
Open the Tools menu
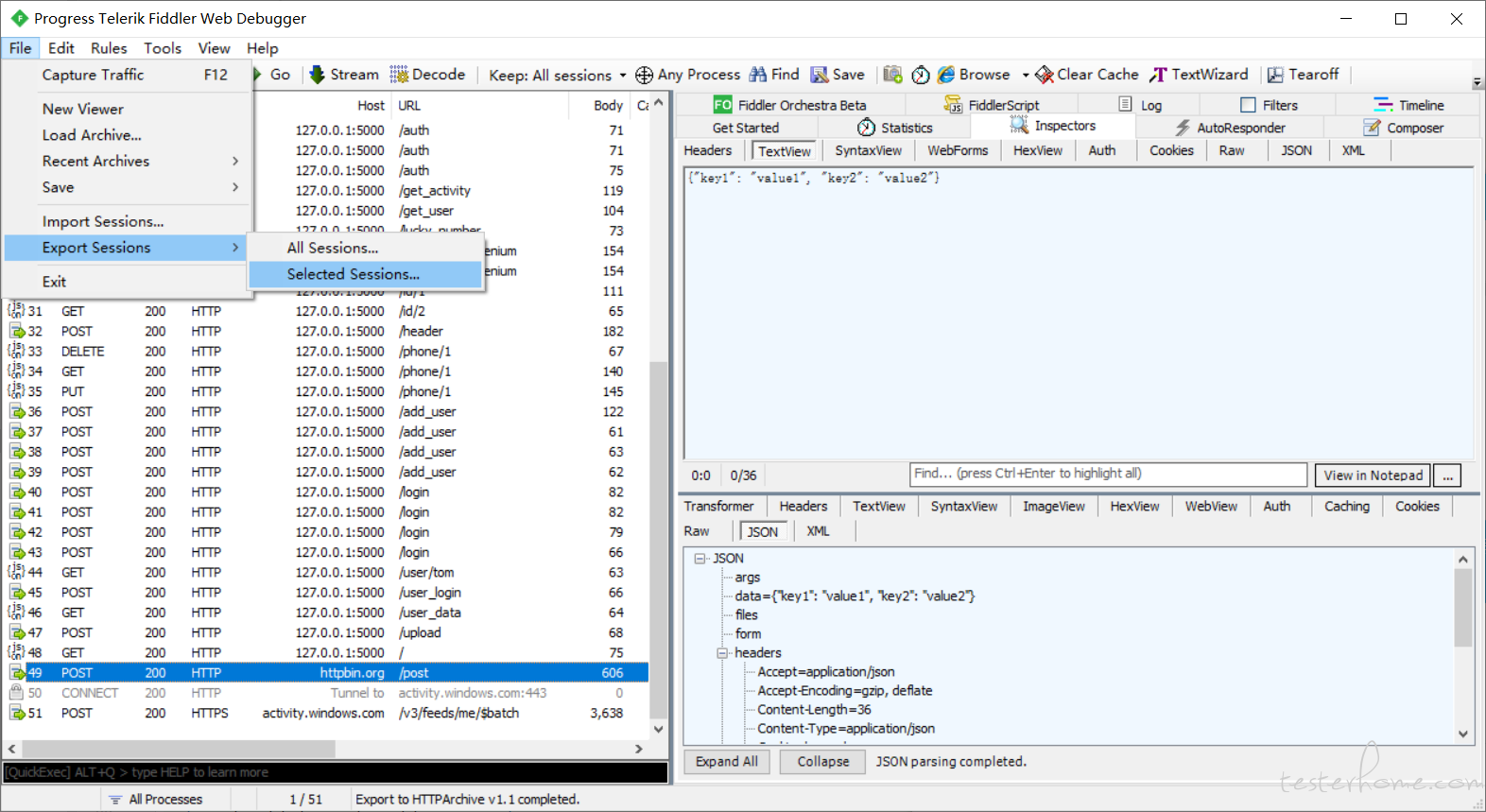tap(163, 48)
